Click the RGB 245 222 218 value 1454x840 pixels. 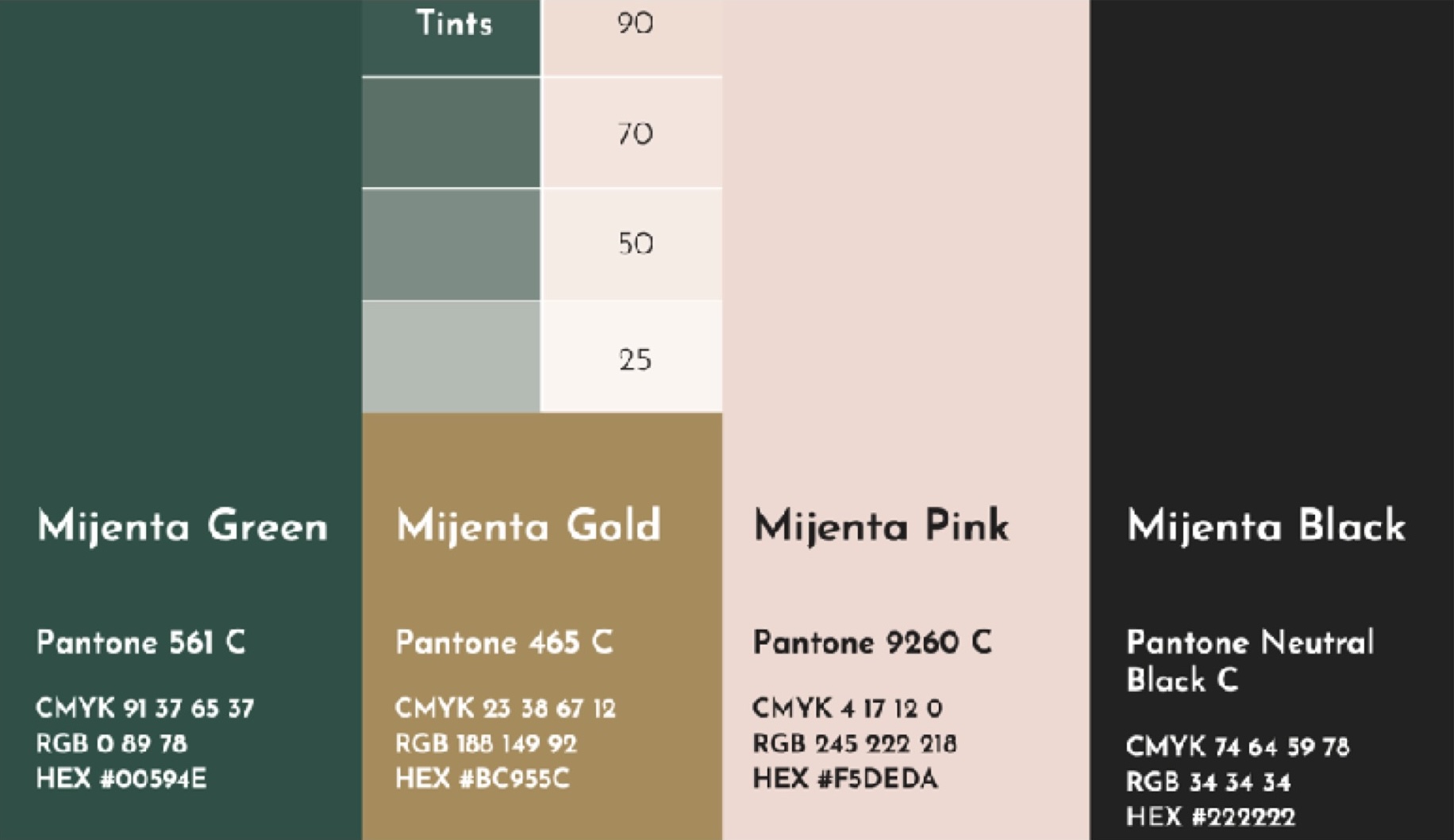pyautogui.click(x=854, y=743)
